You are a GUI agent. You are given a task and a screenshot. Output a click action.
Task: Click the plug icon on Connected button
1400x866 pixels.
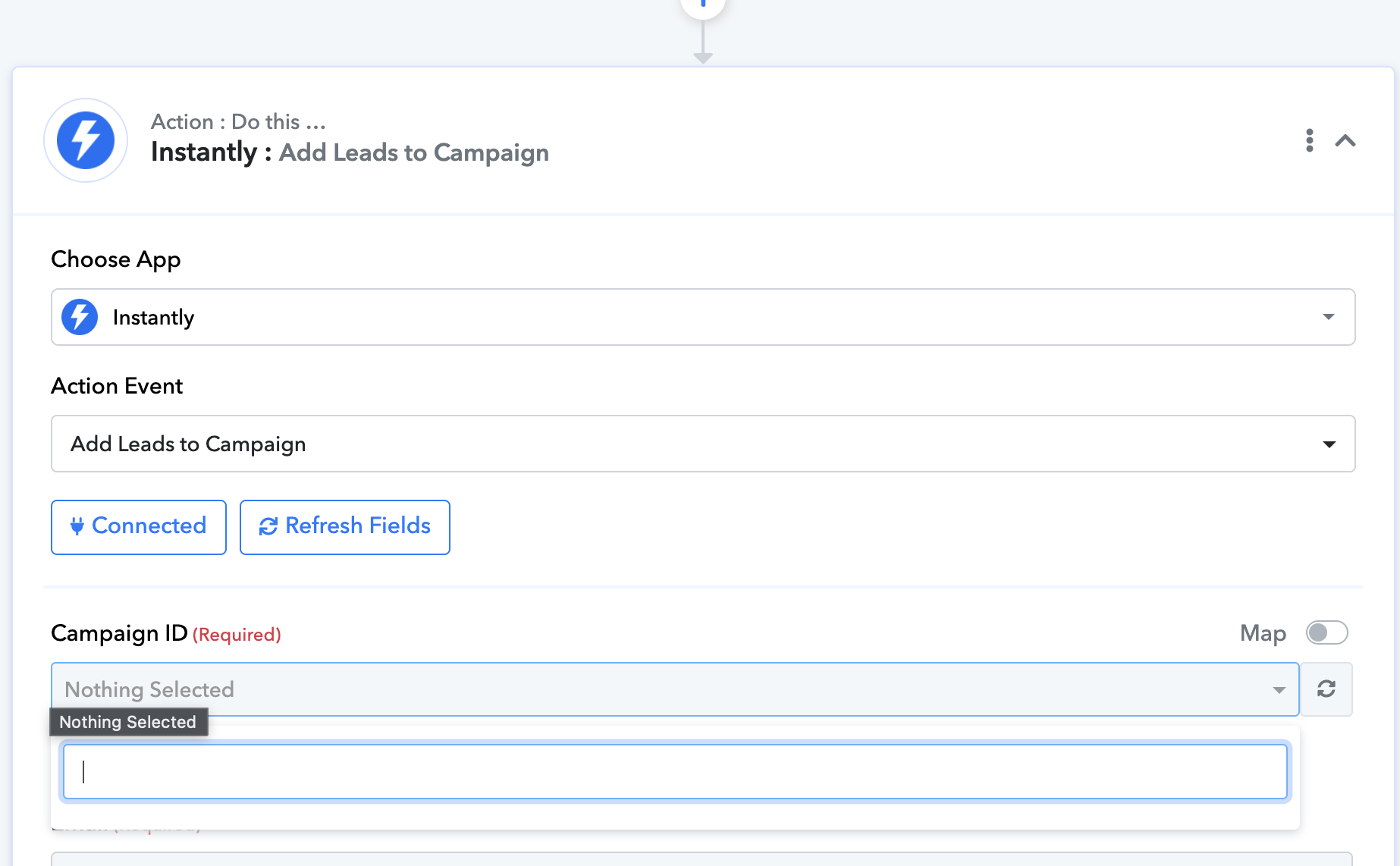point(77,526)
